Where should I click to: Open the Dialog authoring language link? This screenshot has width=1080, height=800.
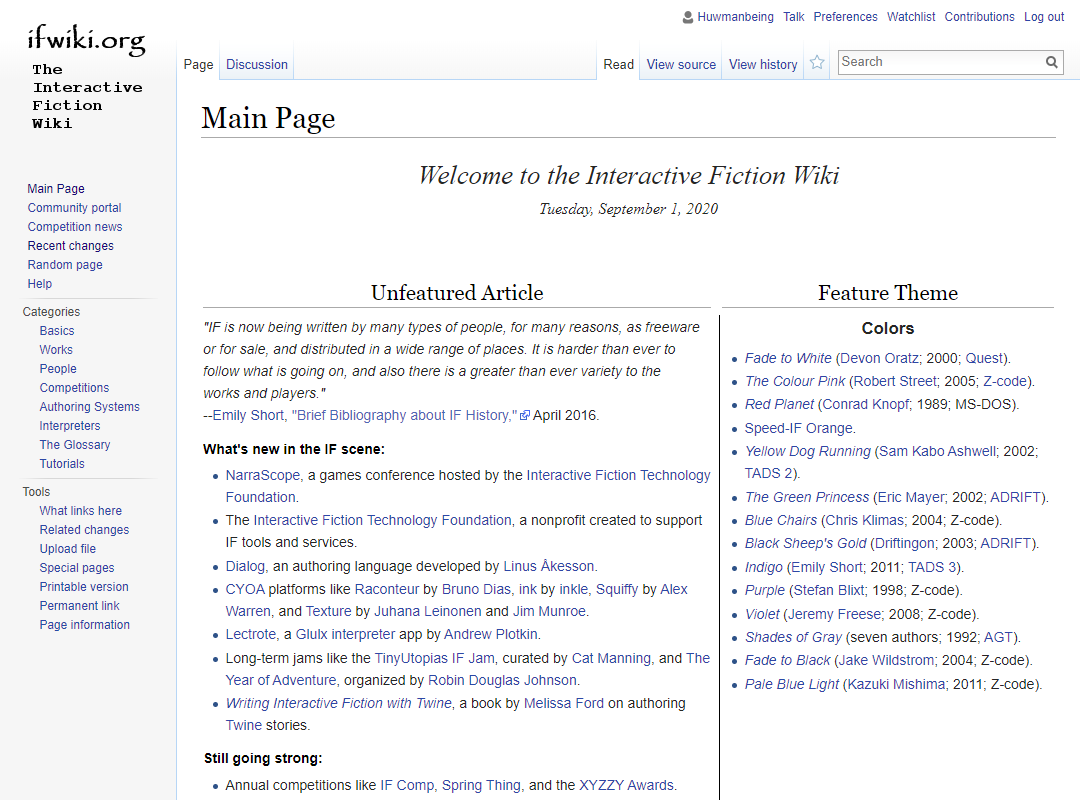click(245, 566)
